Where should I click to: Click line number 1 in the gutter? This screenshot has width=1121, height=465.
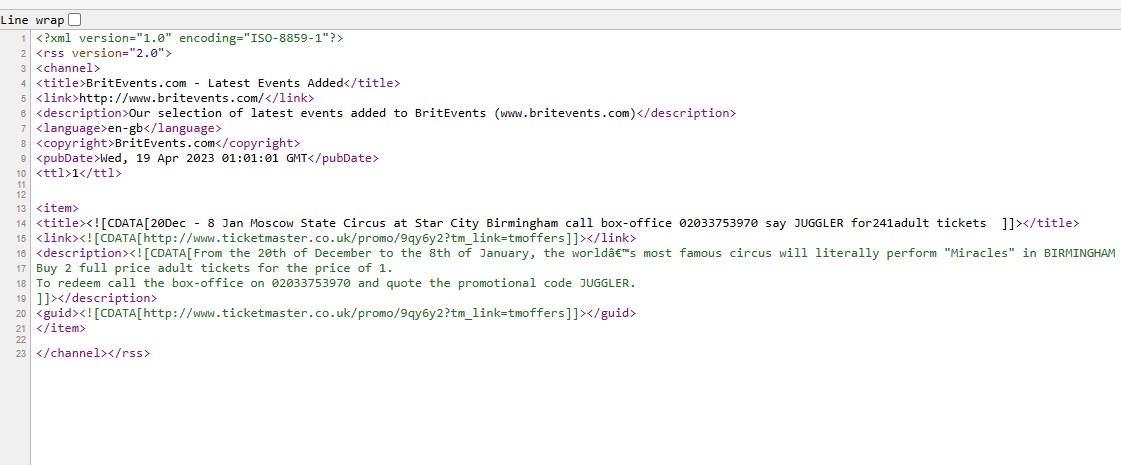22,38
